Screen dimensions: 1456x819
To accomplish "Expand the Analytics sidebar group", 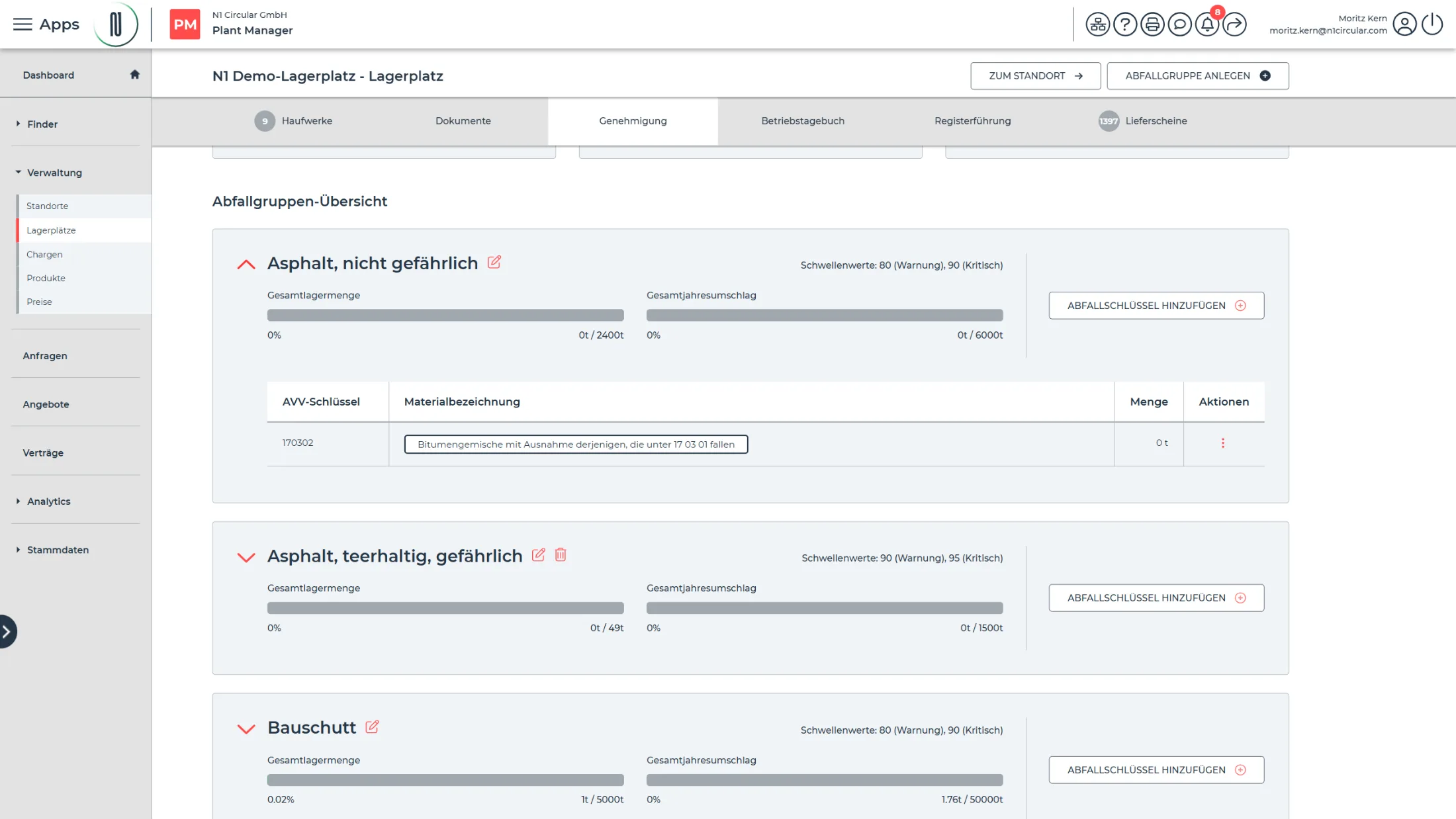I will 18,501.
